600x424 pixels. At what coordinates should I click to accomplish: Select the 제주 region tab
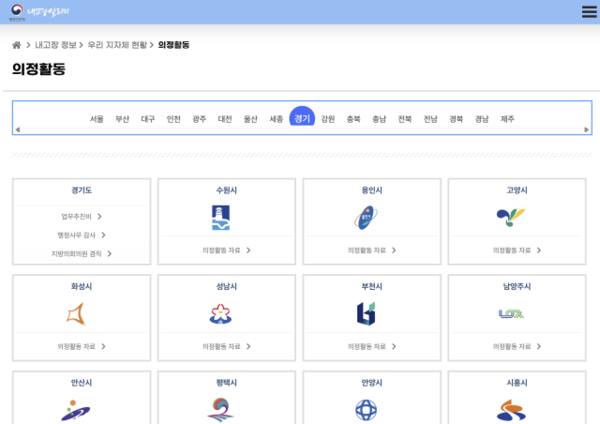coord(507,119)
